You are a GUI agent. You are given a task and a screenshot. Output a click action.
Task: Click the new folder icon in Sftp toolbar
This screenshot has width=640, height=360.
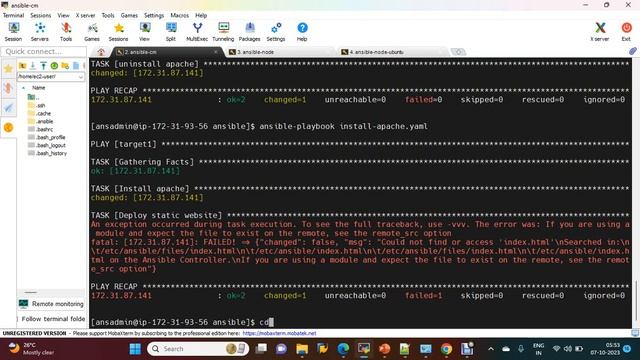[x=65, y=66]
